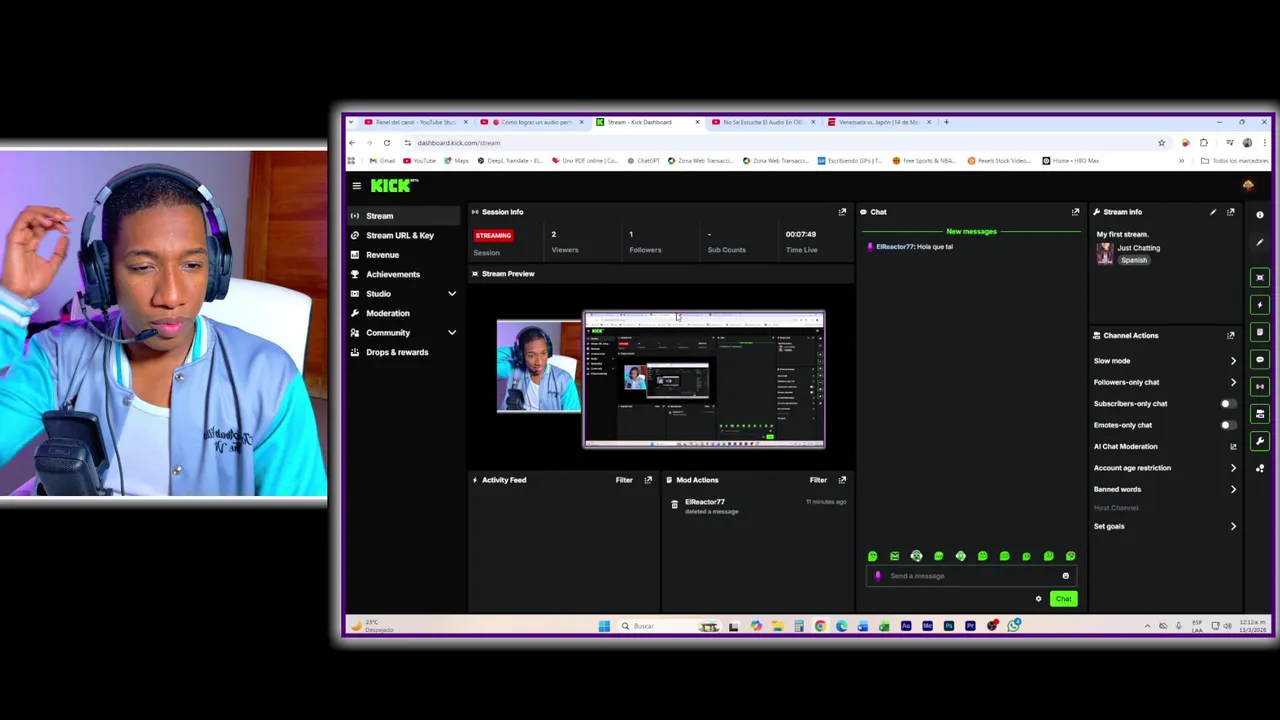Click the chat bubble icon in right sidebar
Screen dimensions: 1280x720
(x=1260, y=359)
